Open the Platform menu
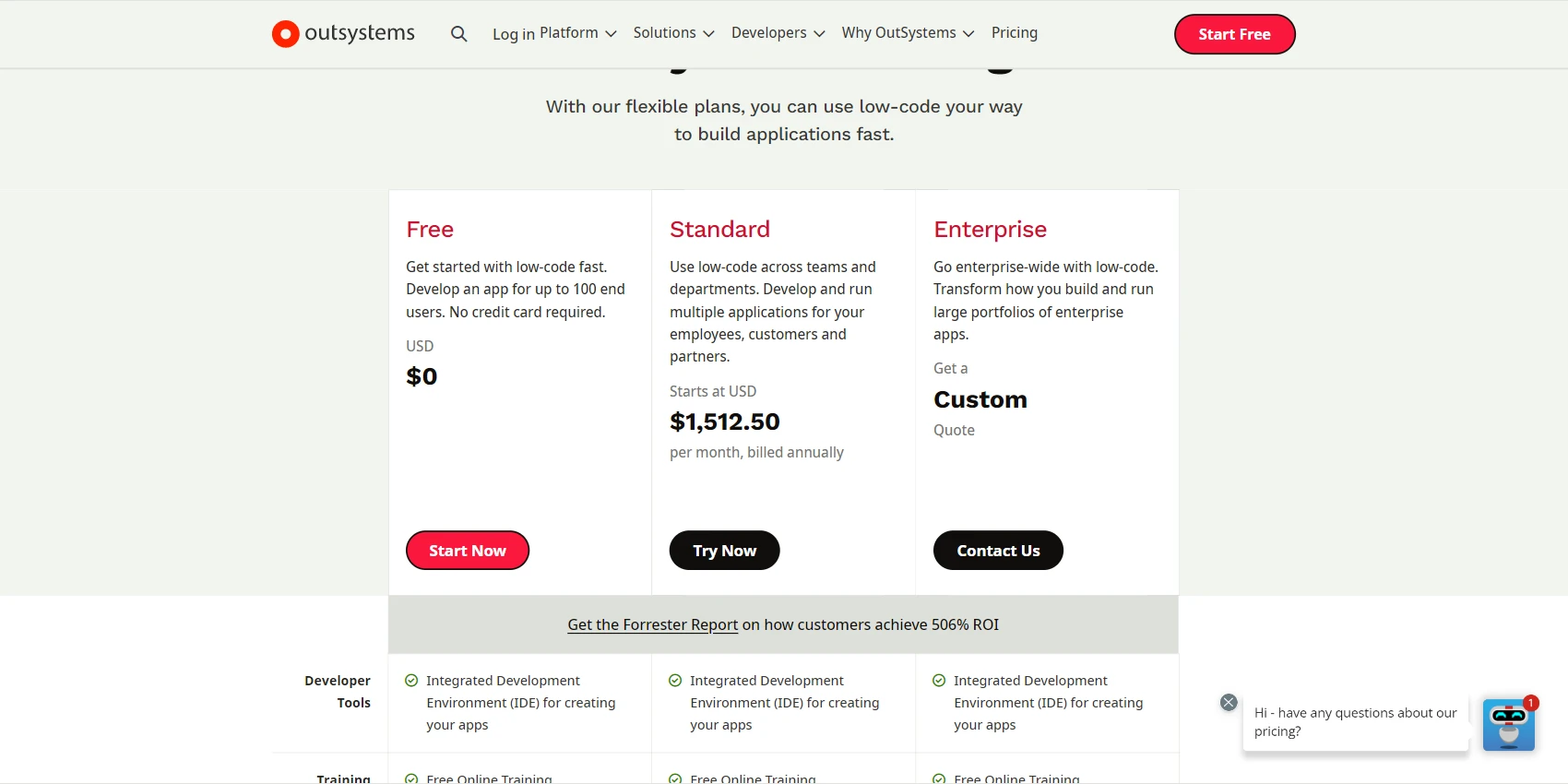 tap(578, 33)
